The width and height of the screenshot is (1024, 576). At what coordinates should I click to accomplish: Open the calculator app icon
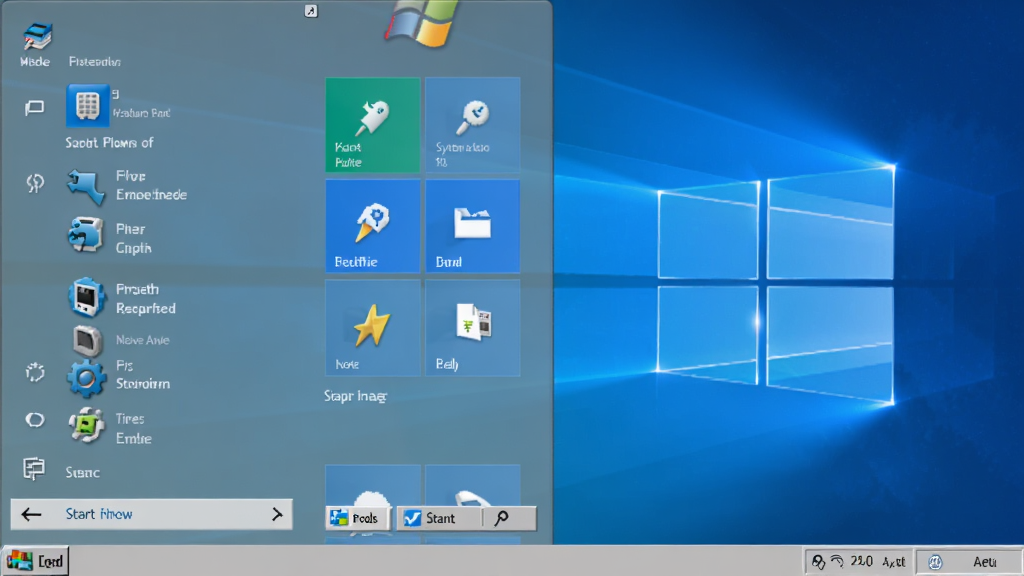87,105
